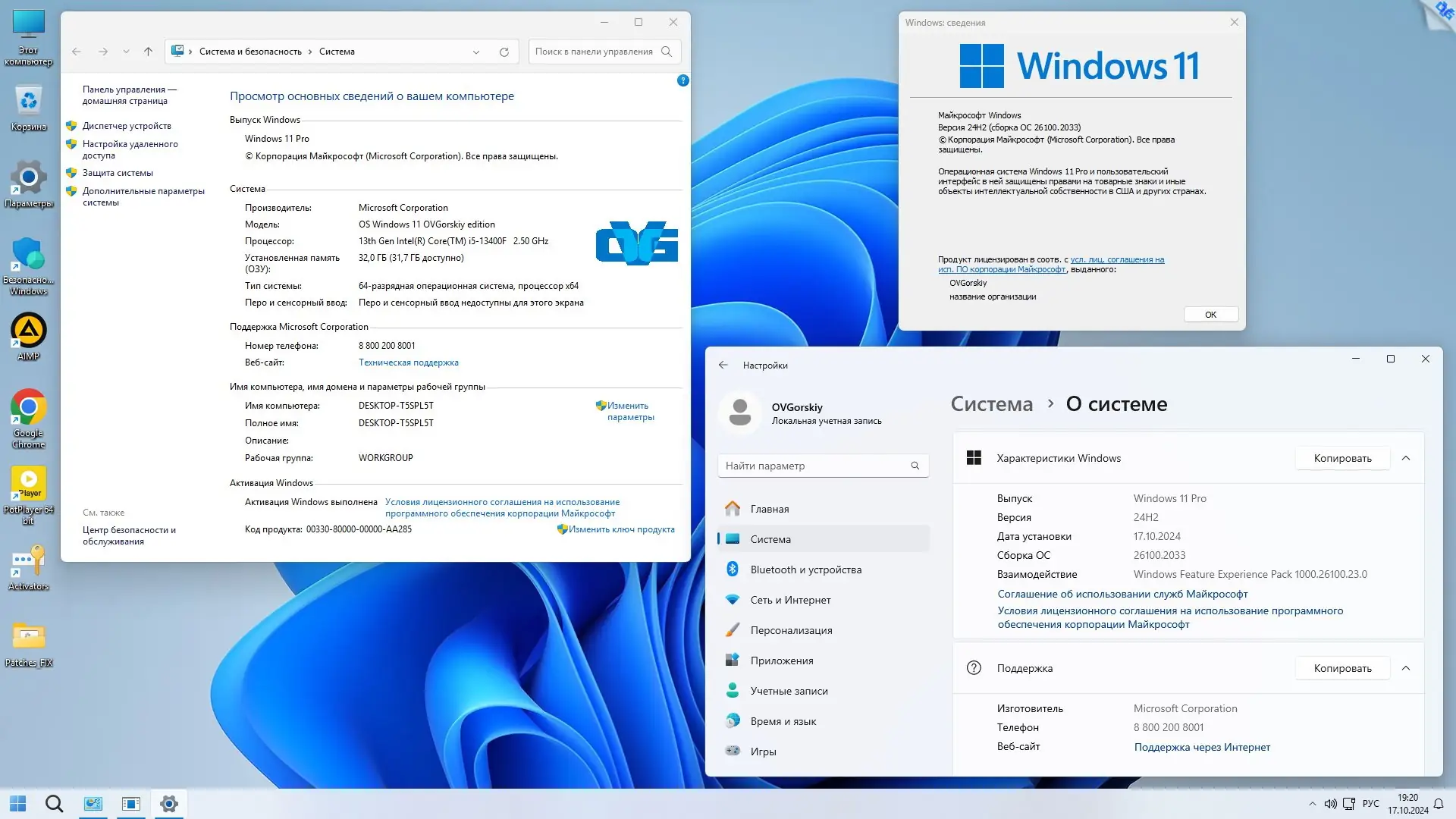This screenshot has width=1456, height=819.
Task: Click the Control Panel refresh icon
Action: click(504, 52)
